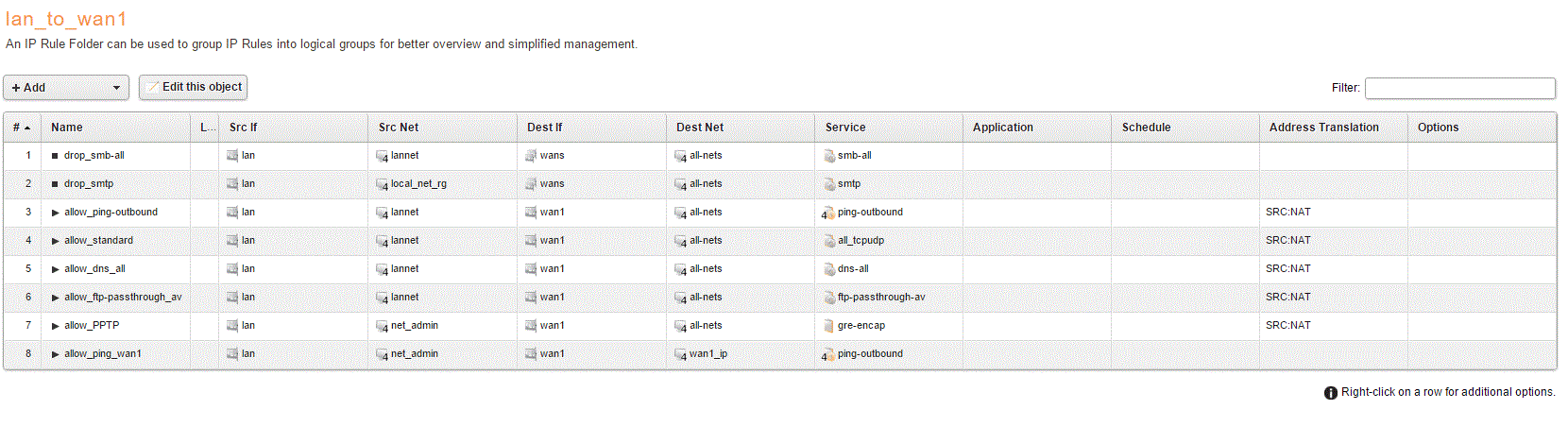Open the Add dropdown menu
Viewport: 1568px width, 427px height.
[x=66, y=88]
